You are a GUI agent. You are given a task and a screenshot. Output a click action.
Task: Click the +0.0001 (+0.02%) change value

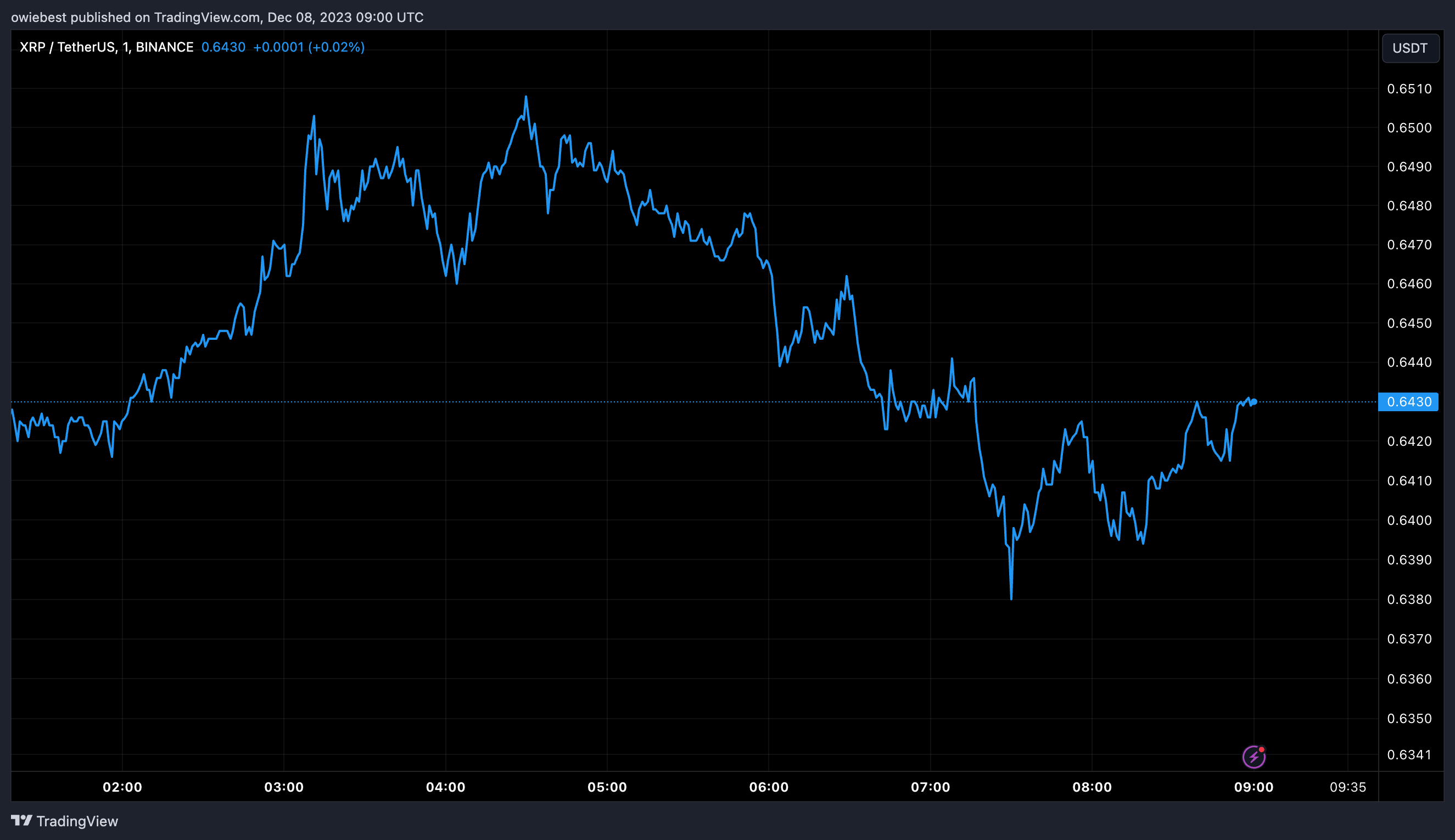click(x=309, y=47)
